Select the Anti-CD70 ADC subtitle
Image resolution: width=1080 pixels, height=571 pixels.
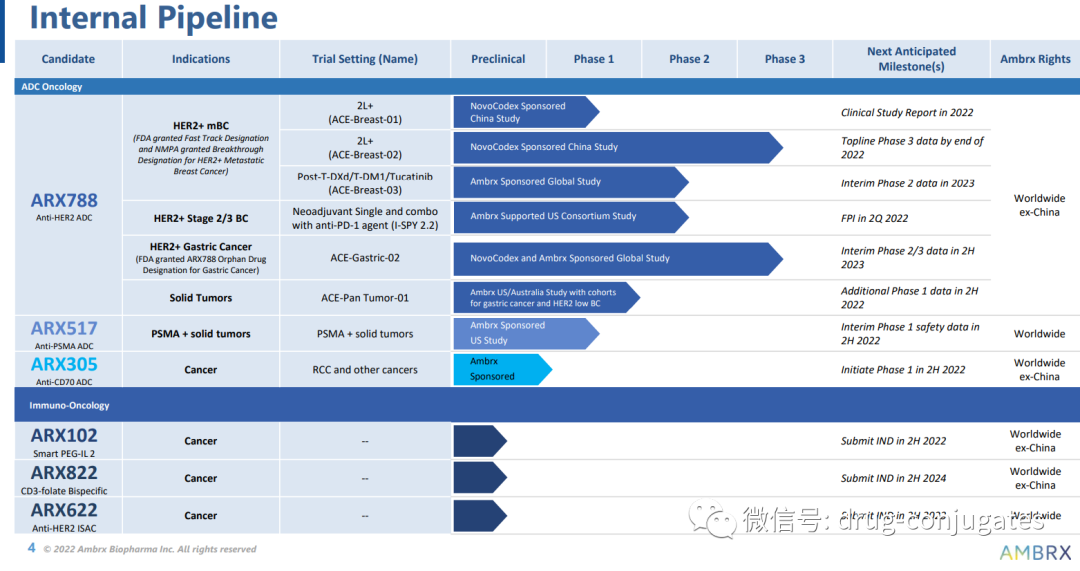click(64, 382)
